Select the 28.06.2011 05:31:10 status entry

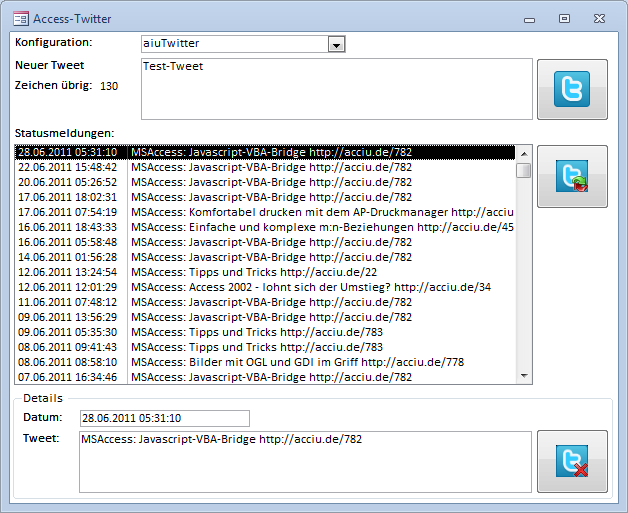pos(264,153)
